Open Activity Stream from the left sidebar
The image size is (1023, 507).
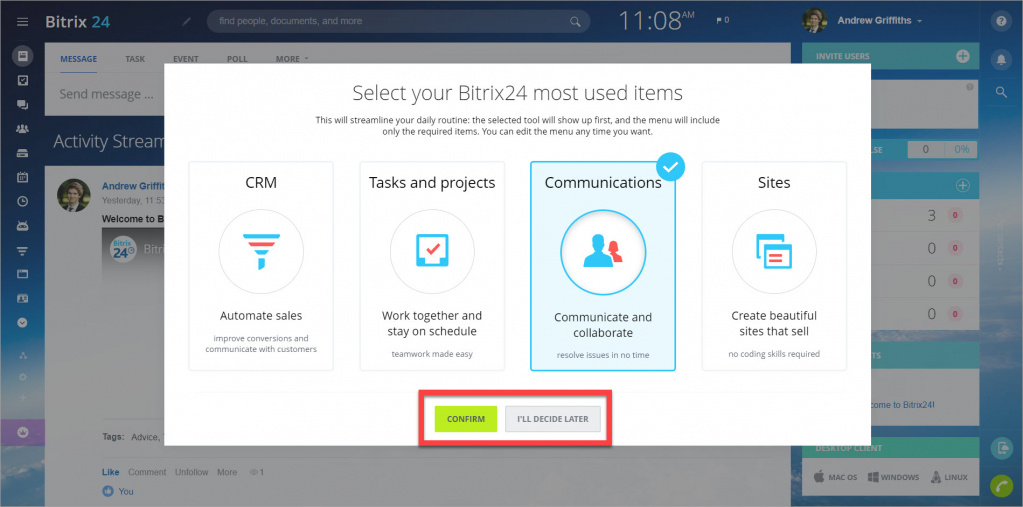(x=22, y=56)
